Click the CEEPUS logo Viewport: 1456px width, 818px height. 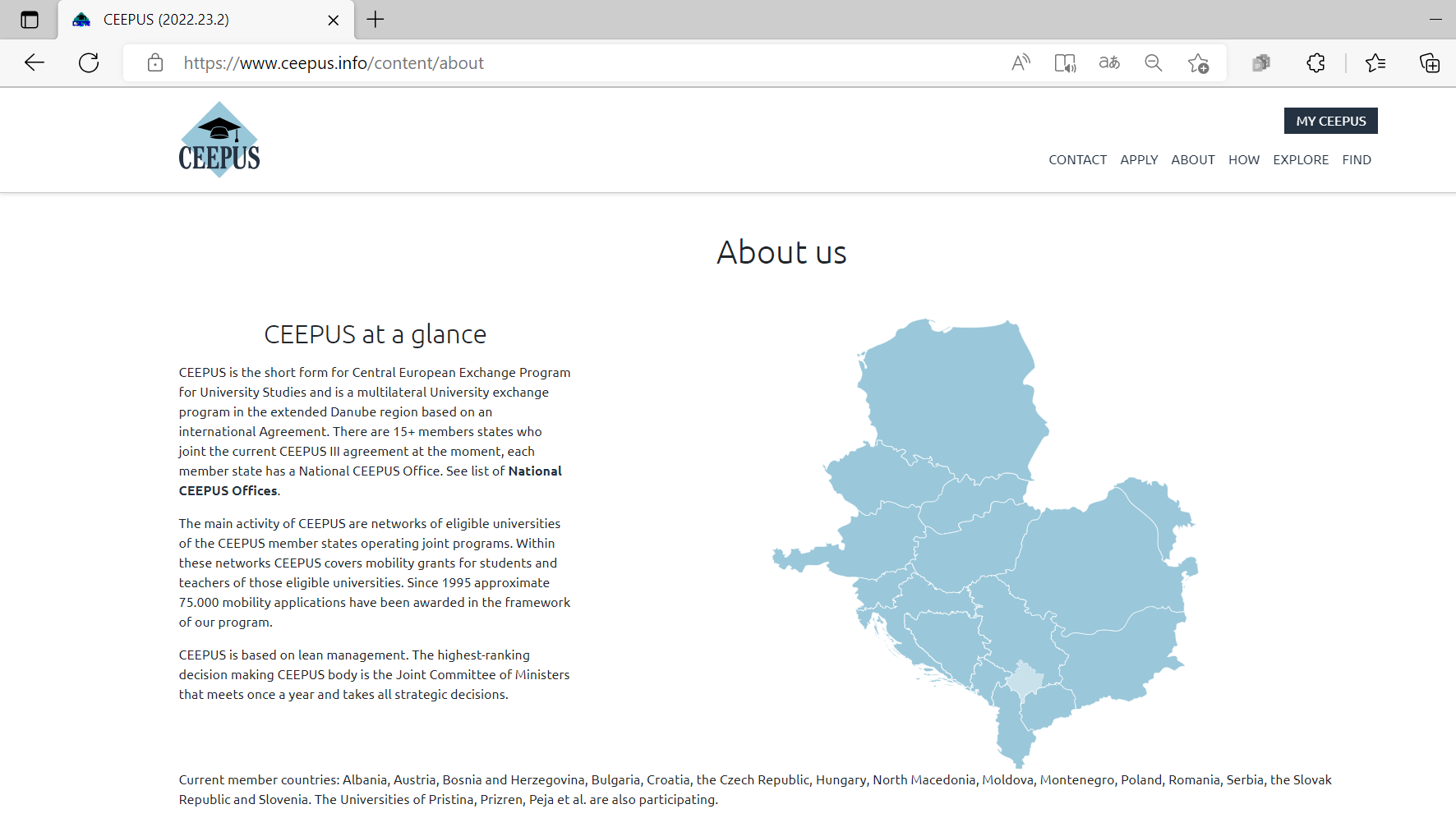tap(219, 140)
